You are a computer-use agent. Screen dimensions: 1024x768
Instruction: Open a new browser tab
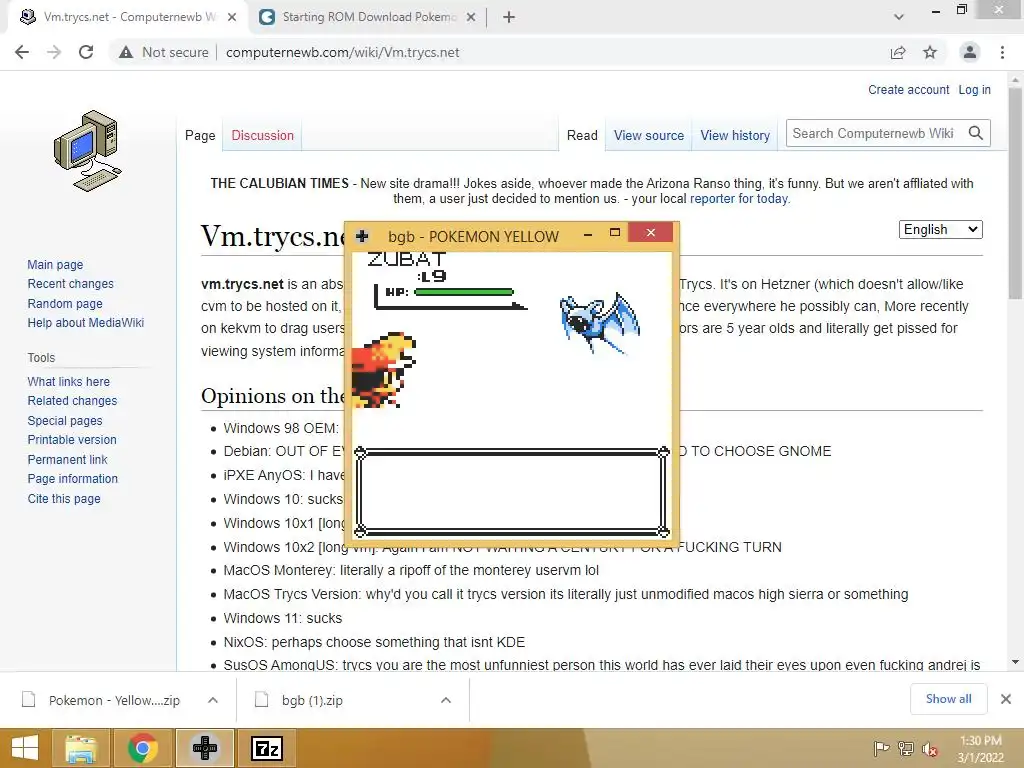coord(509,17)
